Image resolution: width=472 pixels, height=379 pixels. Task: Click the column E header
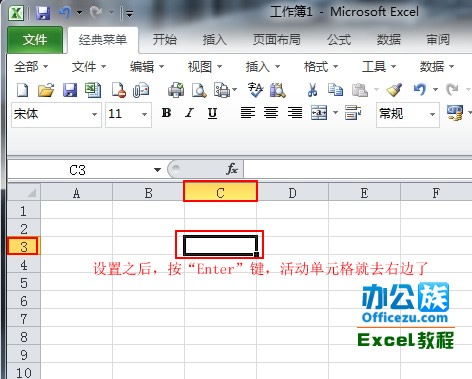[364, 193]
